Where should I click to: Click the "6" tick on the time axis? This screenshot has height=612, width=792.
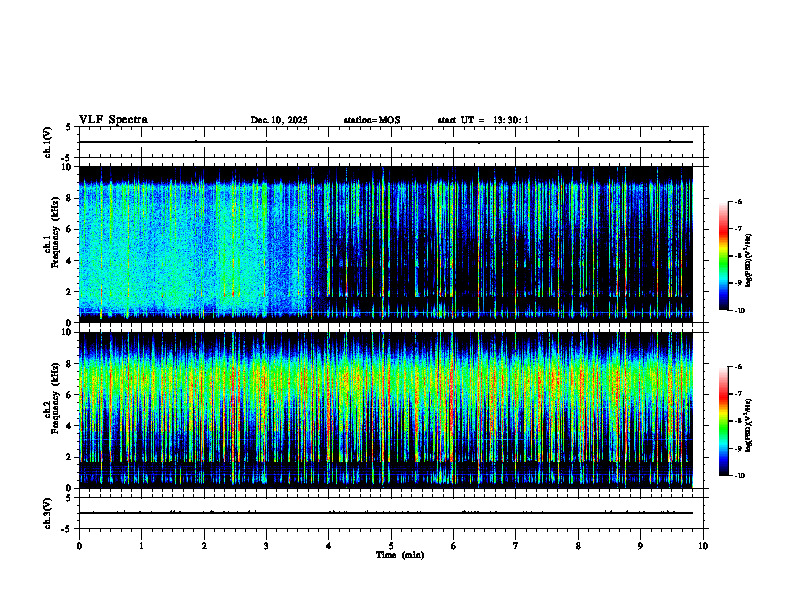click(x=454, y=546)
